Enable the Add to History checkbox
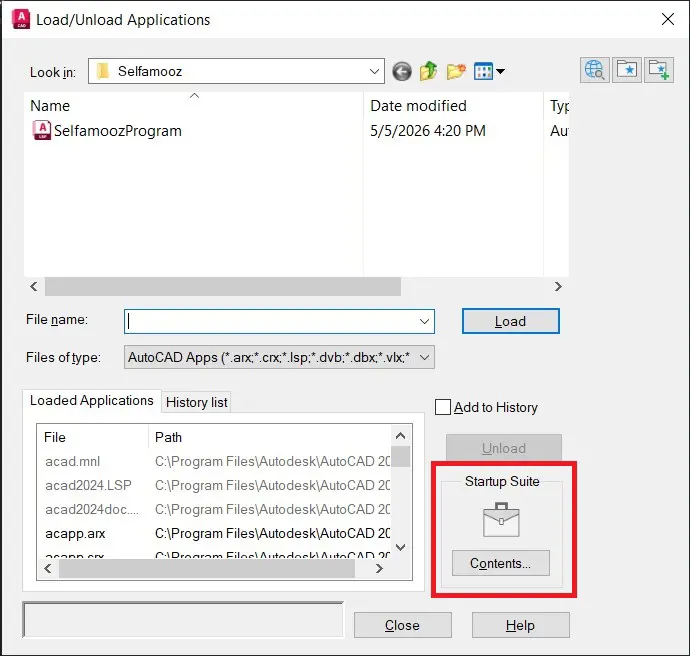The height and width of the screenshot is (656, 690). pos(443,407)
